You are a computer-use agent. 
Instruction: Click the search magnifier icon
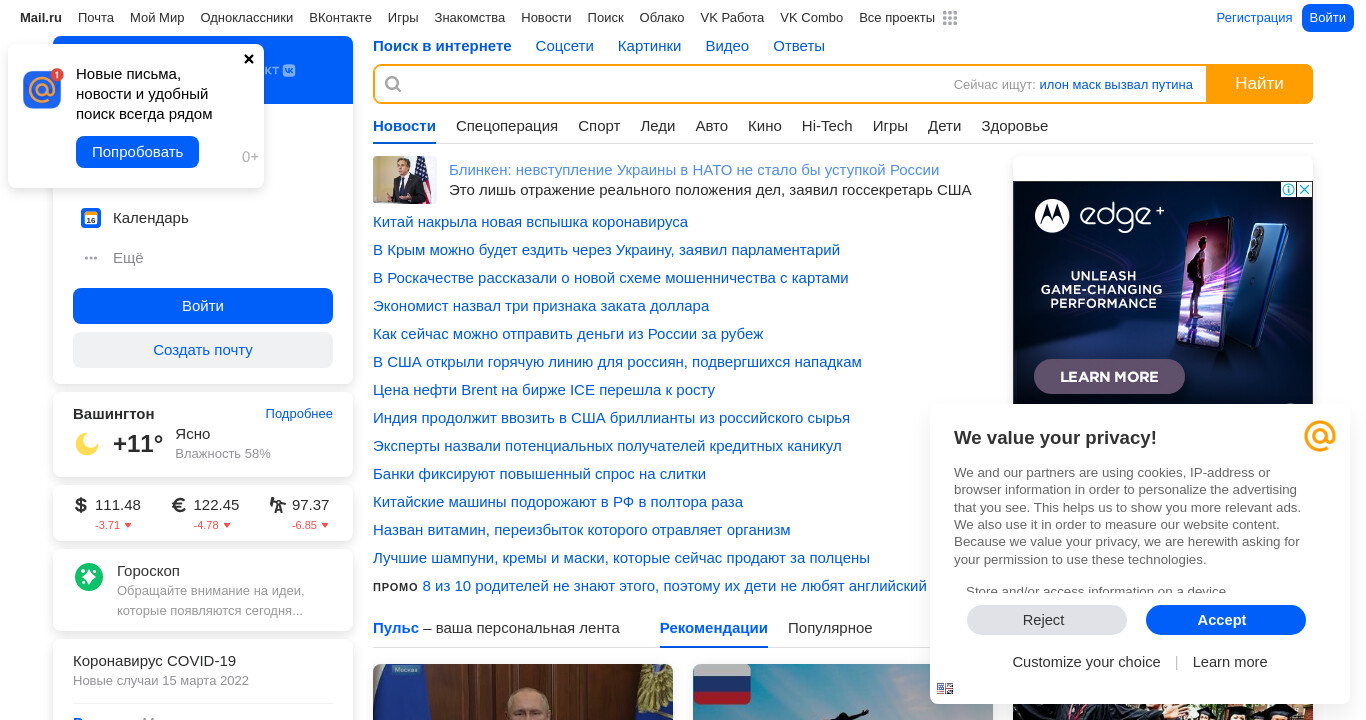pos(393,84)
